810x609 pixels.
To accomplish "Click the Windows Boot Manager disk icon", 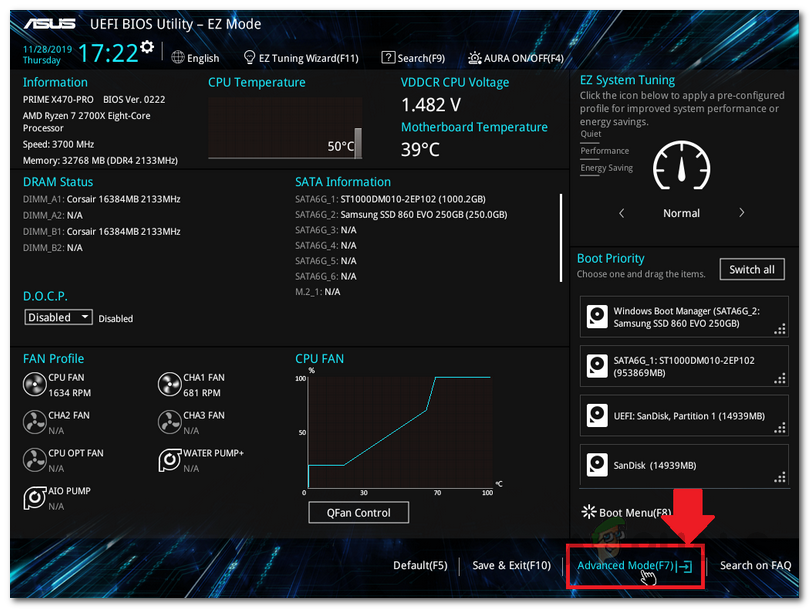I will [597, 317].
